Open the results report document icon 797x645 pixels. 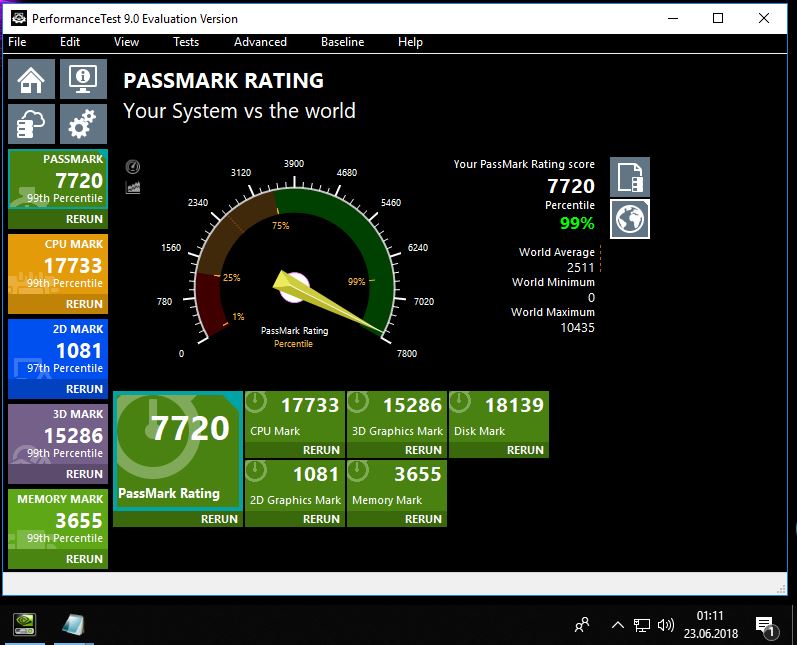click(630, 177)
